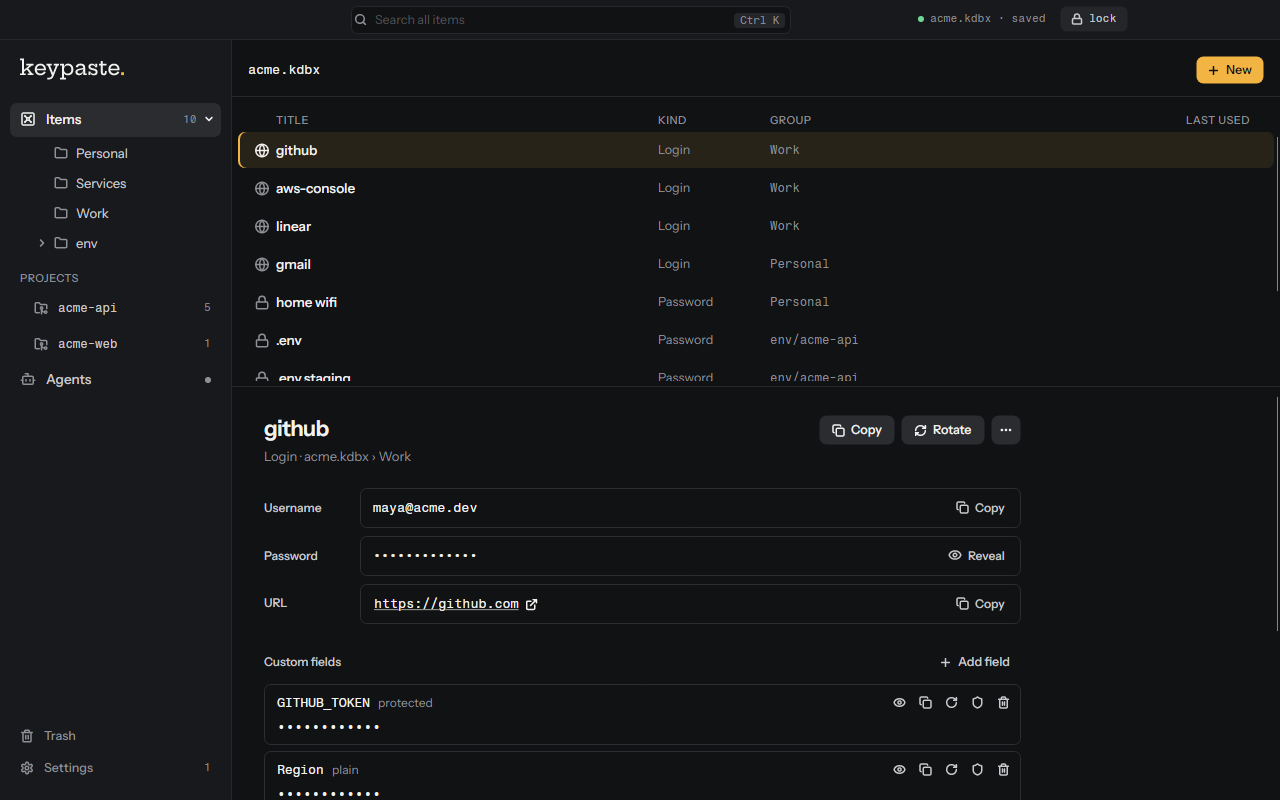This screenshot has width=1280, height=800.
Task: Collapse the Items section chevron
Action: (209, 119)
